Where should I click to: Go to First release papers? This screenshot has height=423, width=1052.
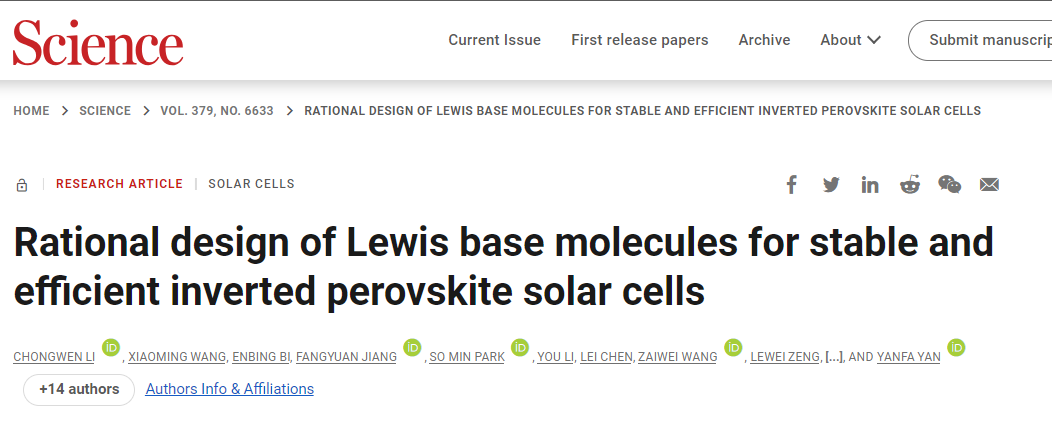click(639, 40)
